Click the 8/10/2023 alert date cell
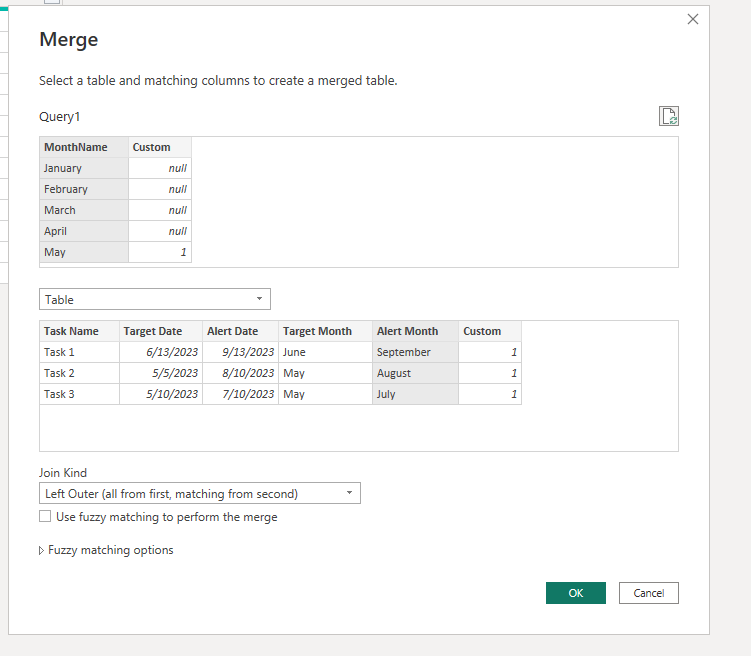 [x=240, y=373]
